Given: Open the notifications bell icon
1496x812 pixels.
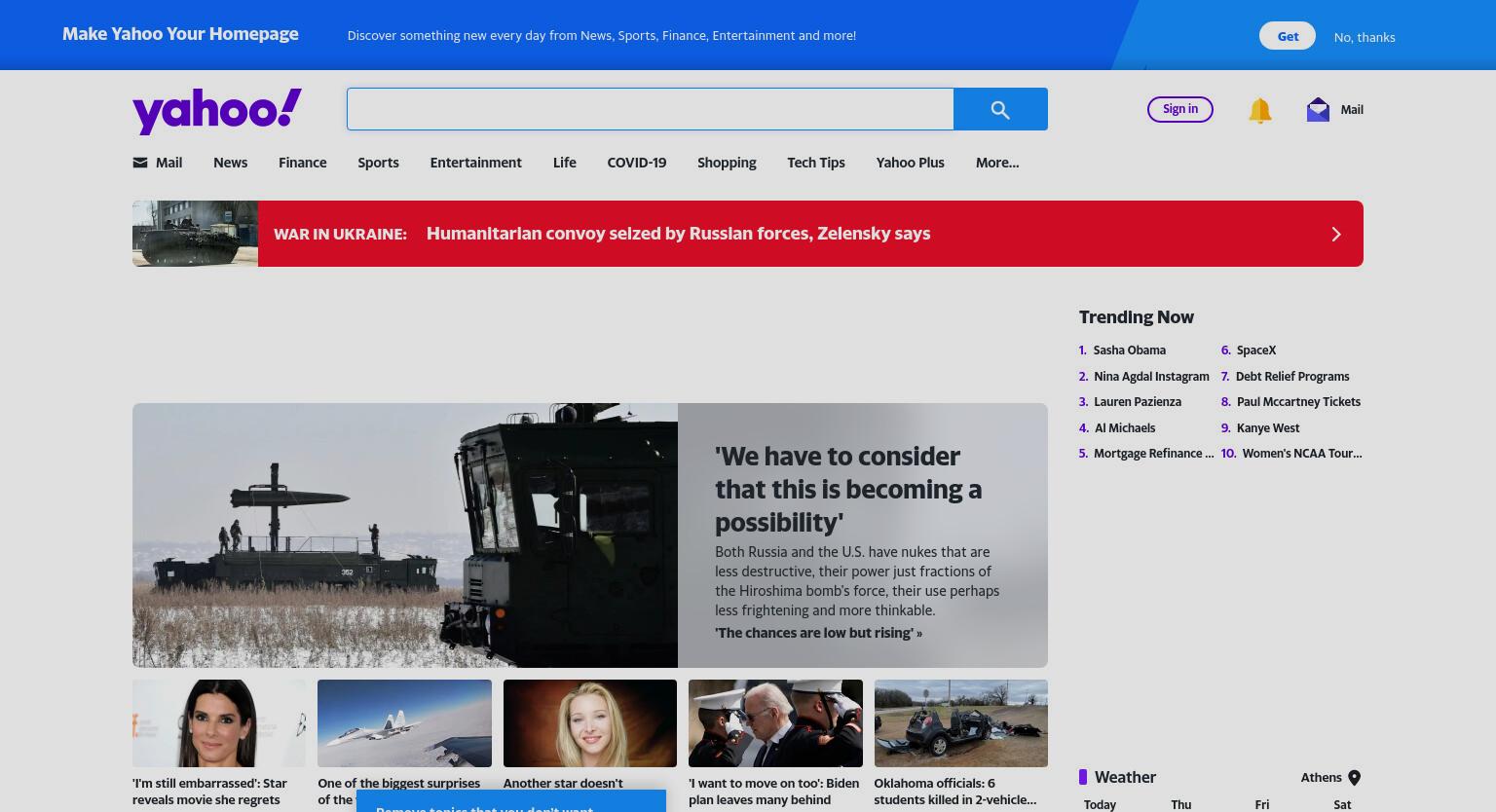Looking at the screenshot, I should (x=1259, y=110).
